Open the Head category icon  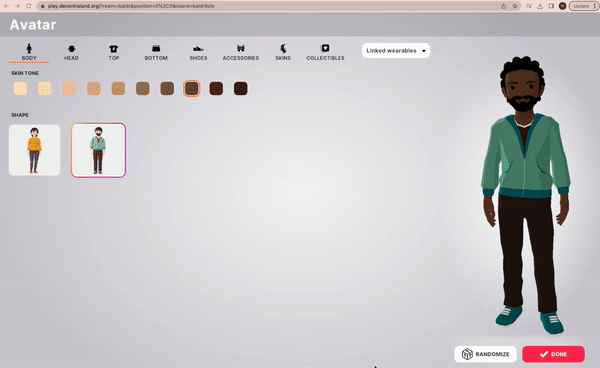[x=72, y=49]
